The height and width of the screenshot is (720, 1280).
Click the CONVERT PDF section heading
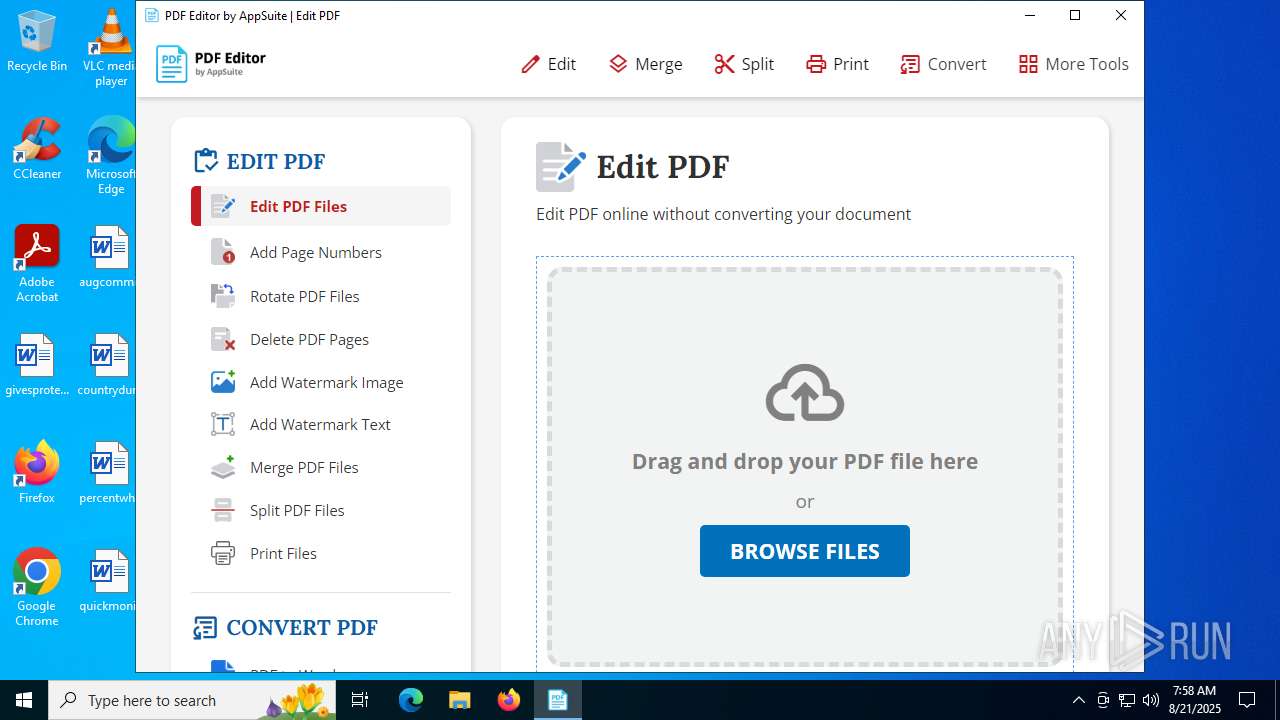tap(285, 627)
